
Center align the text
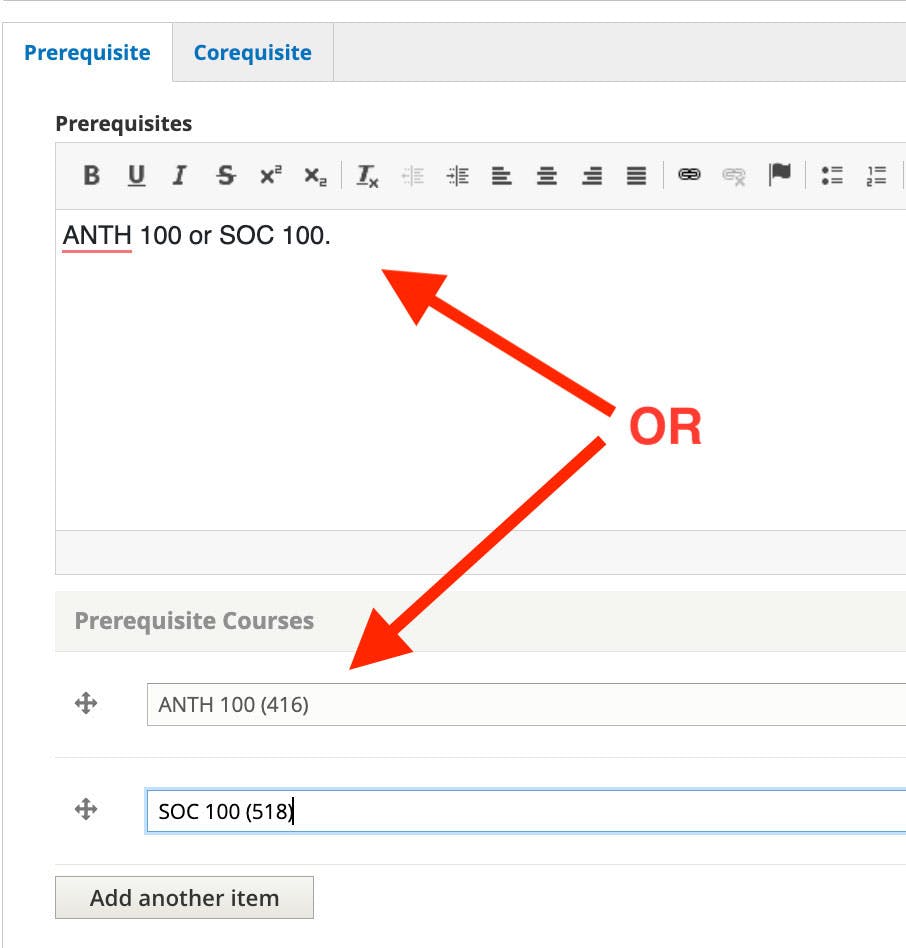(x=547, y=176)
